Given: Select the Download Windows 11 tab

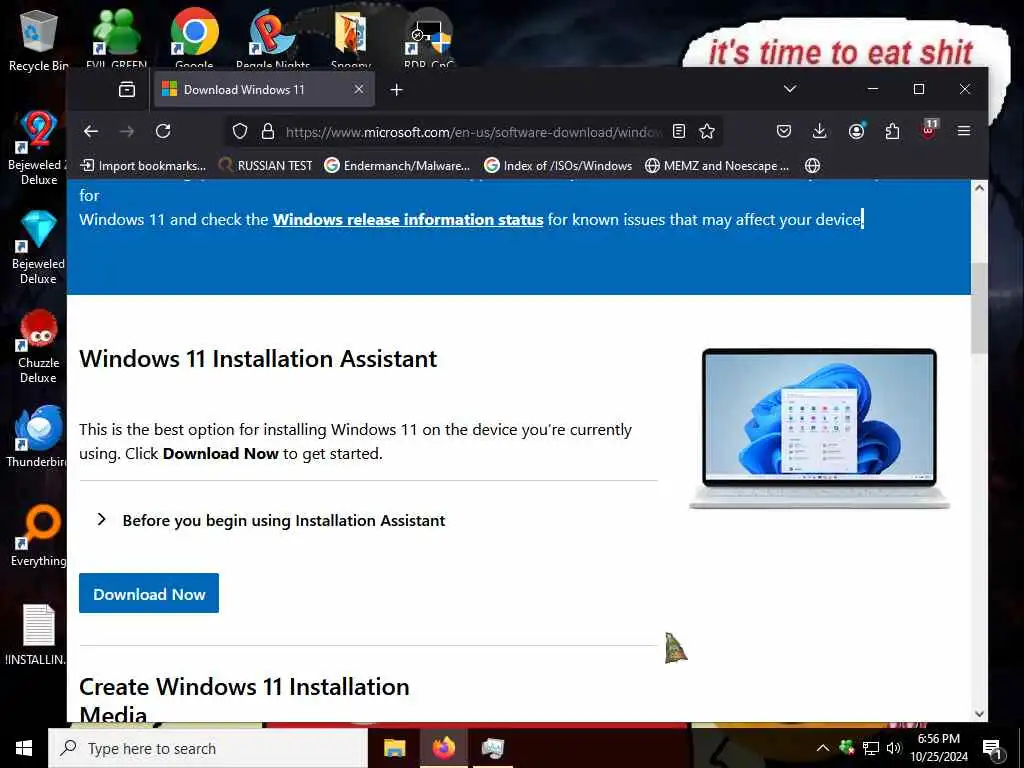Looking at the screenshot, I should 264,89.
